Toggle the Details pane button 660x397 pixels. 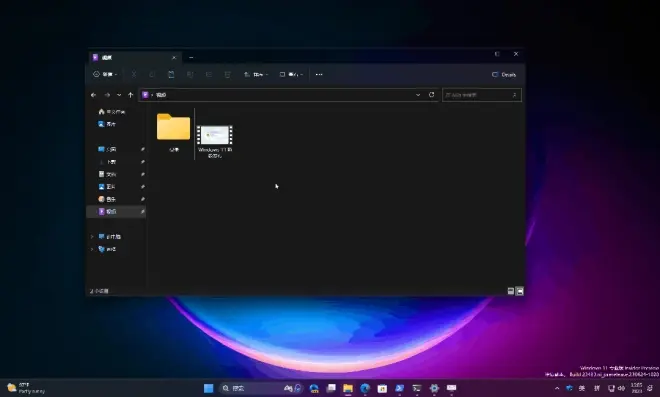[504, 75]
